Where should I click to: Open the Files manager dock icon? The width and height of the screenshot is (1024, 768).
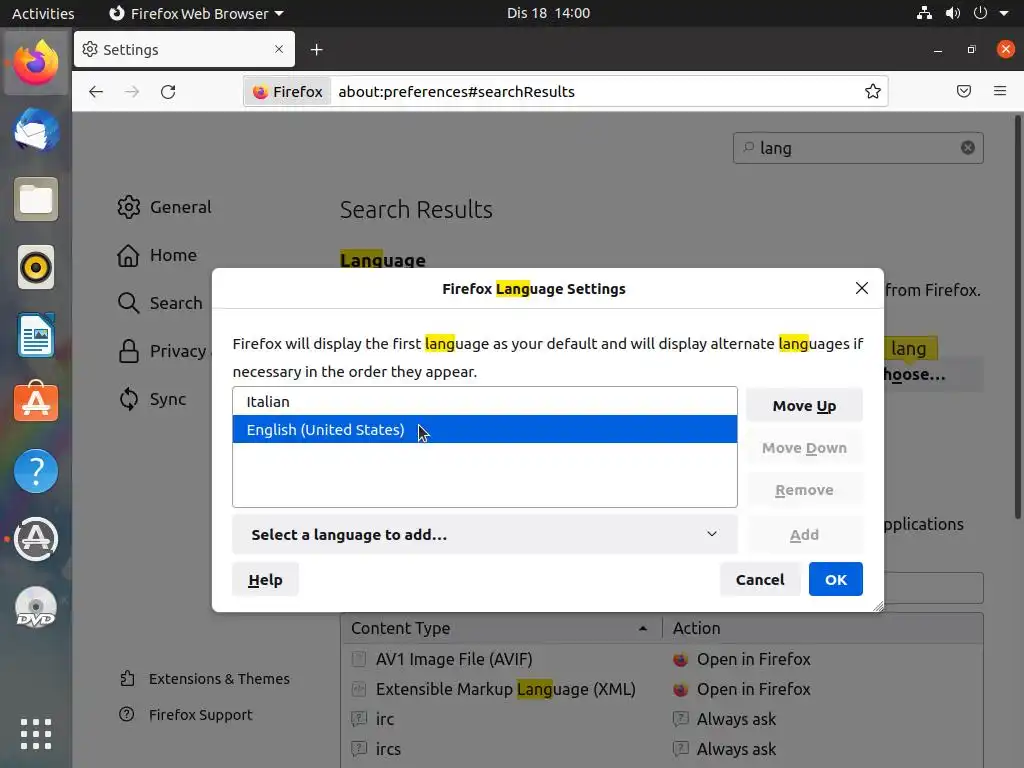tap(36, 199)
